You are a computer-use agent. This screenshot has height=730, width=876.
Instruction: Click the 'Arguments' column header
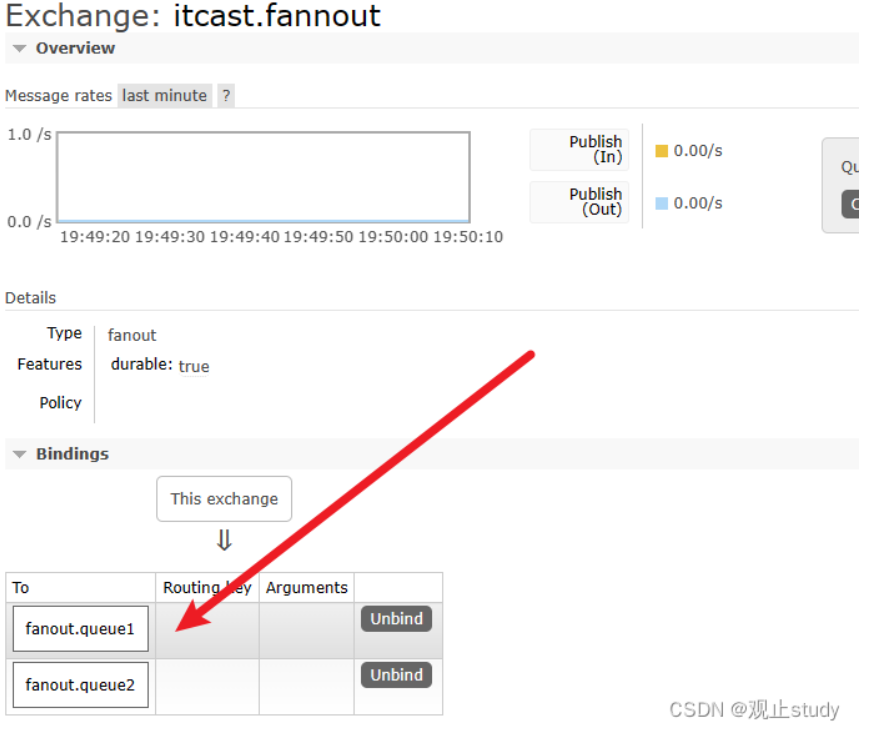click(x=306, y=588)
